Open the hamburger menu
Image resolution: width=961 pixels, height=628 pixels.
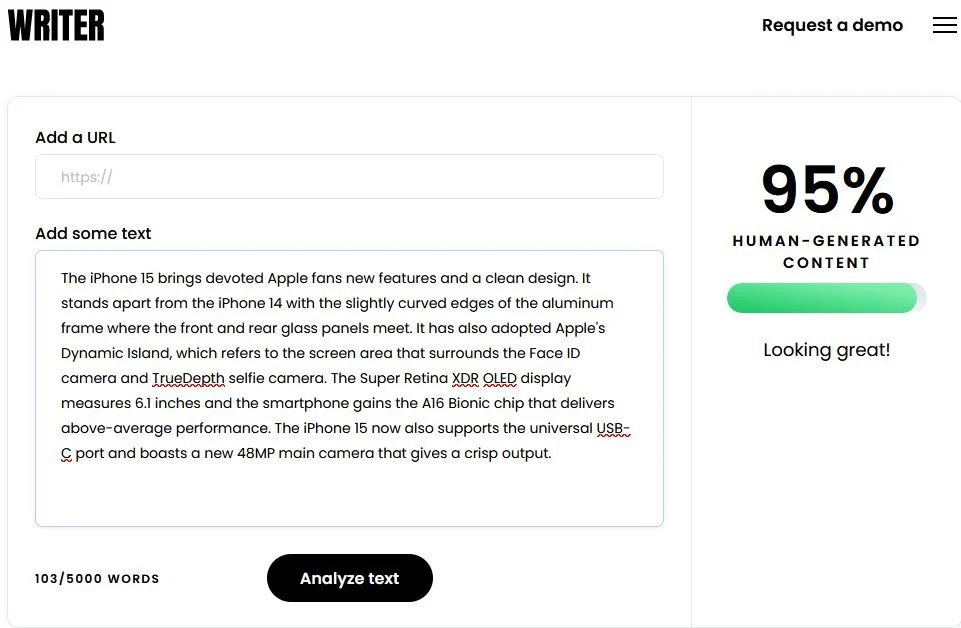coord(944,26)
